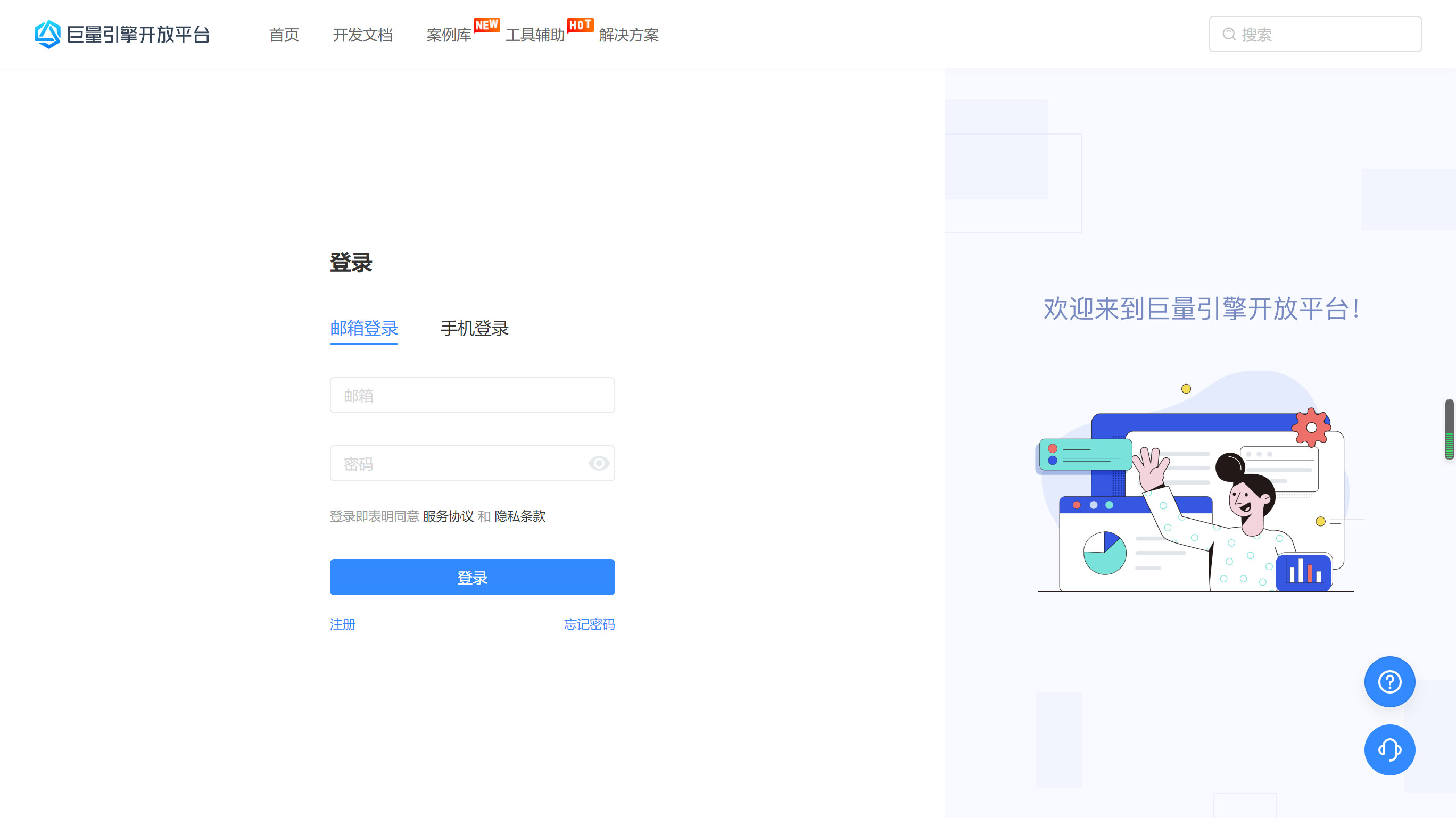
Task: Click the 注册 link
Action: [x=343, y=624]
